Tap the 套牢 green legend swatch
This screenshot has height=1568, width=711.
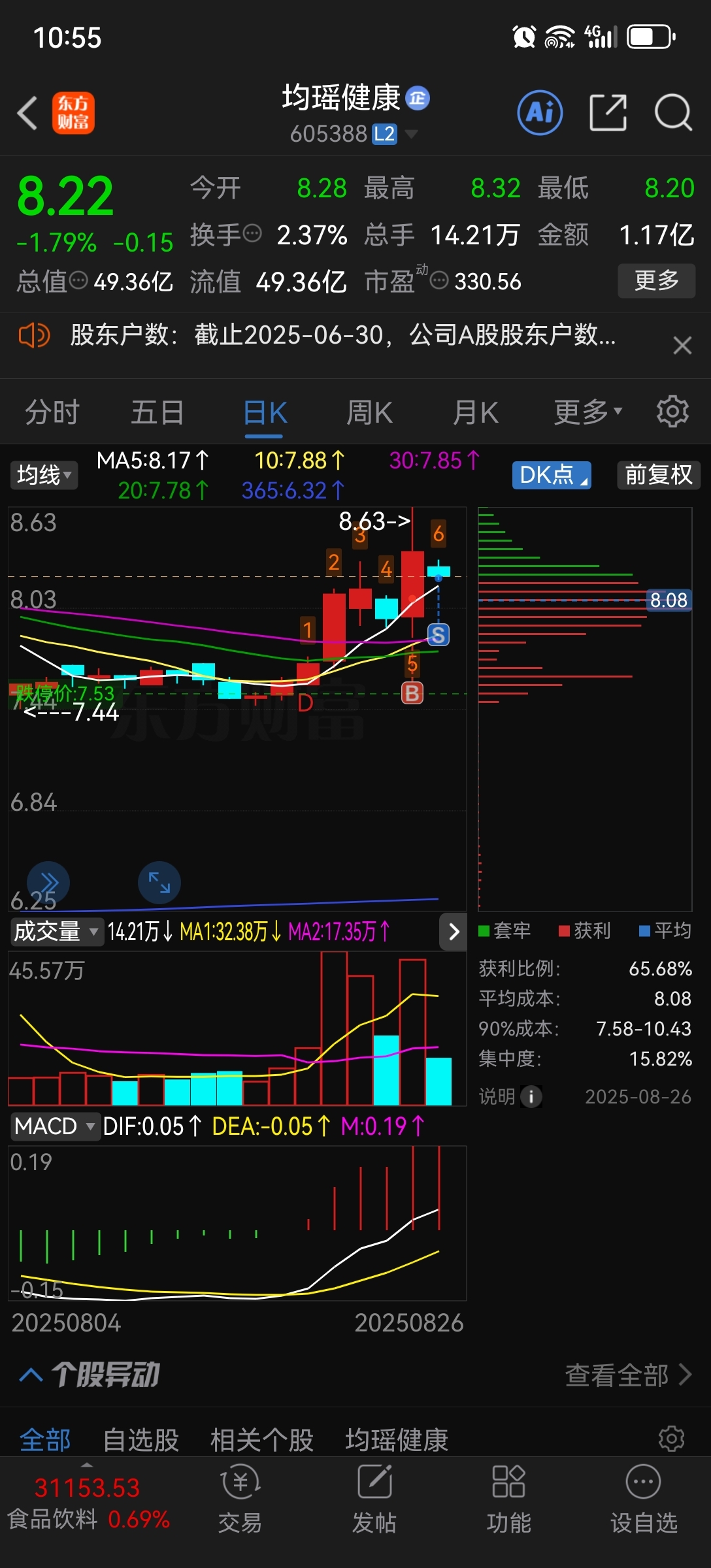[484, 931]
